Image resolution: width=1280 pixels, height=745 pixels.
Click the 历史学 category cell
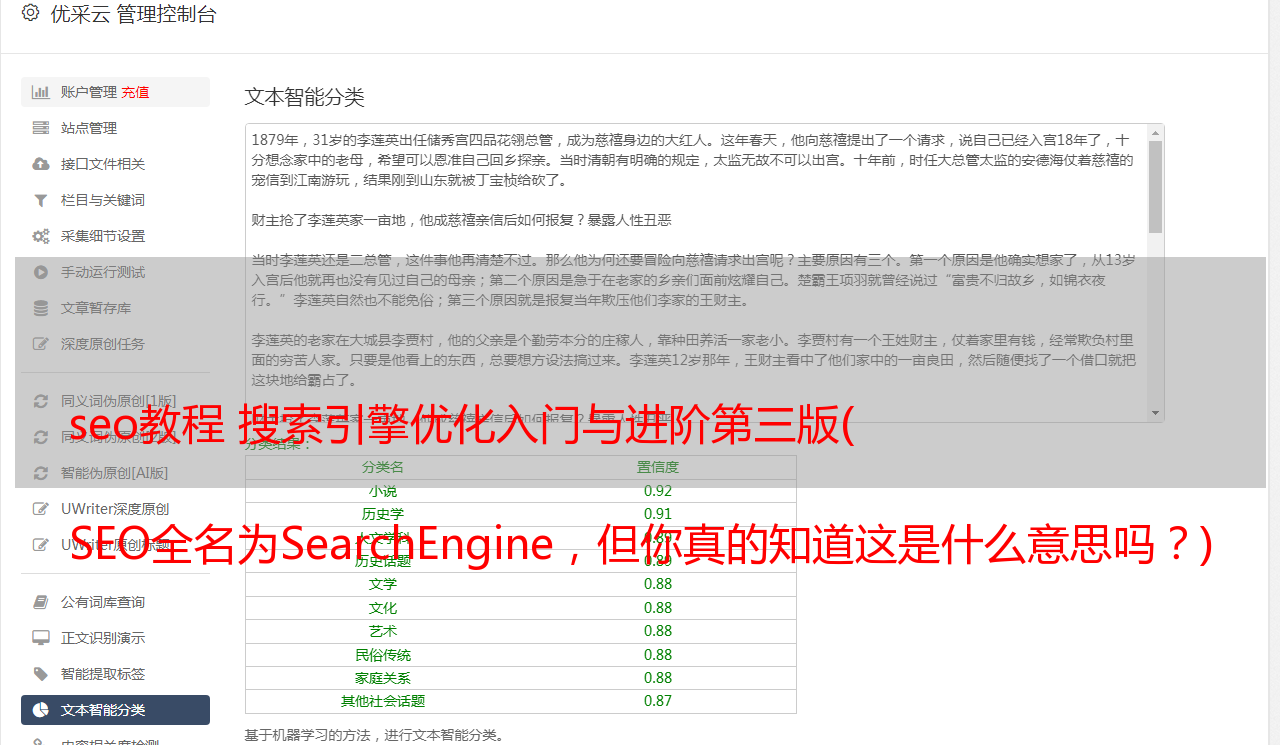coord(383,514)
